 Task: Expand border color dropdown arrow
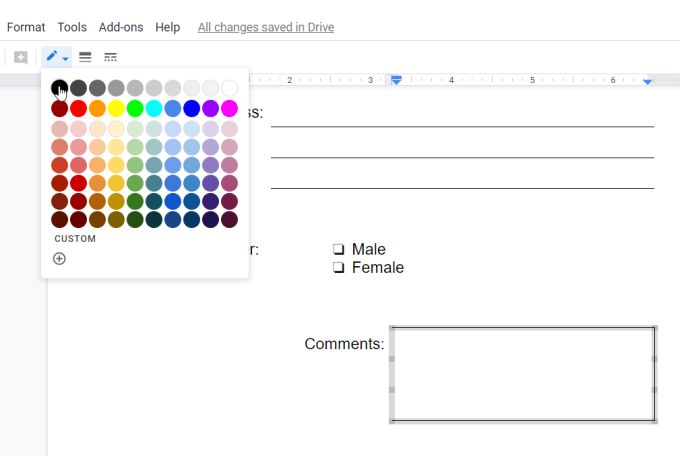(x=66, y=58)
